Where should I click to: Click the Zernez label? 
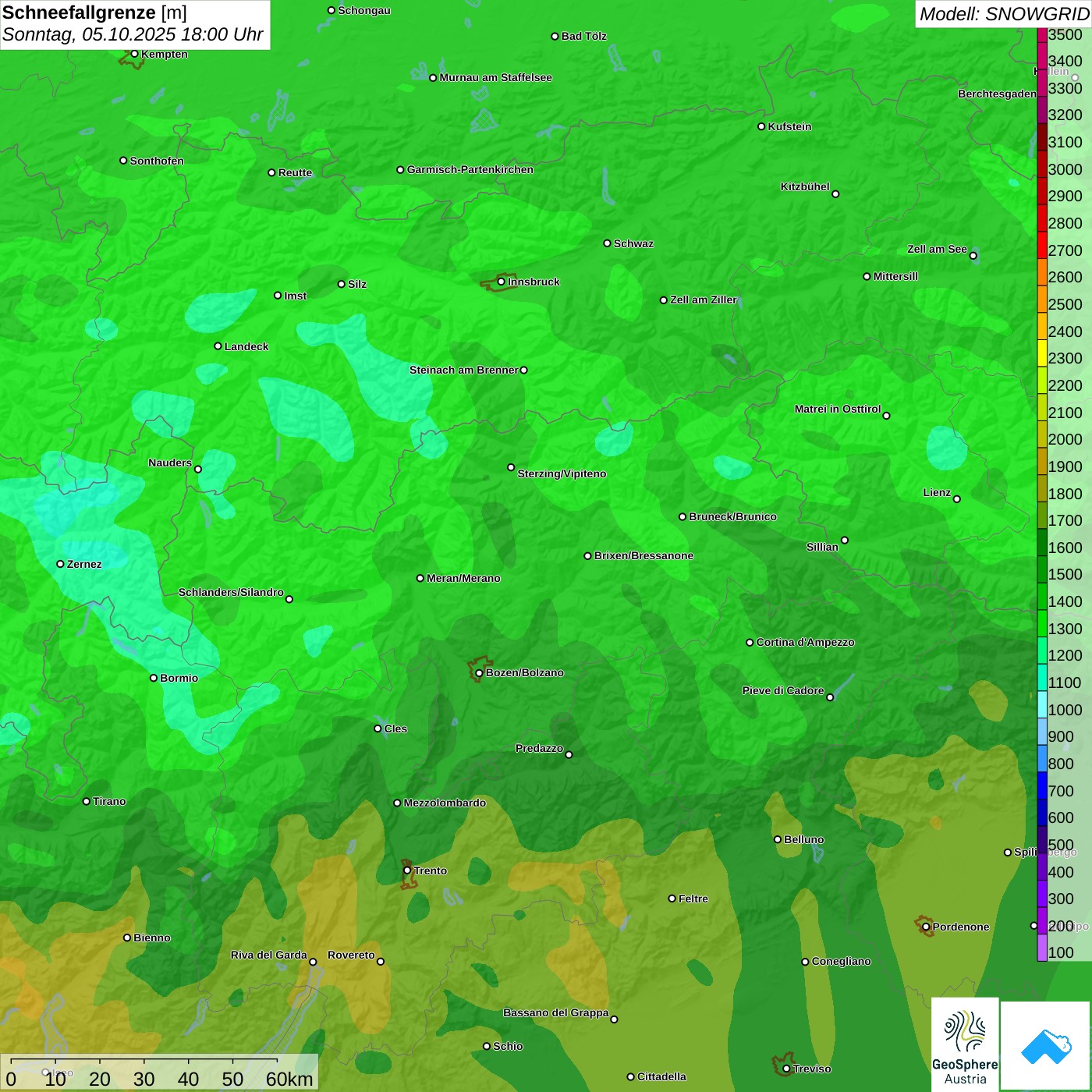(84, 564)
